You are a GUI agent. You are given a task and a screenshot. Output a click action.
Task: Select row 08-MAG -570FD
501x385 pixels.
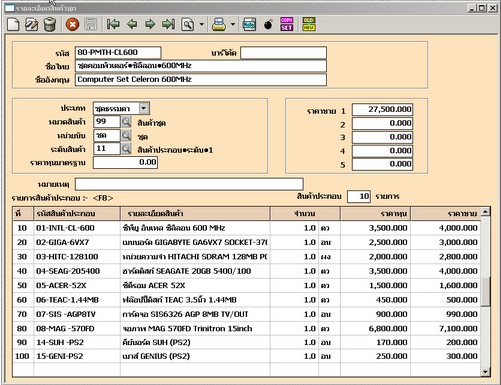[247, 329]
